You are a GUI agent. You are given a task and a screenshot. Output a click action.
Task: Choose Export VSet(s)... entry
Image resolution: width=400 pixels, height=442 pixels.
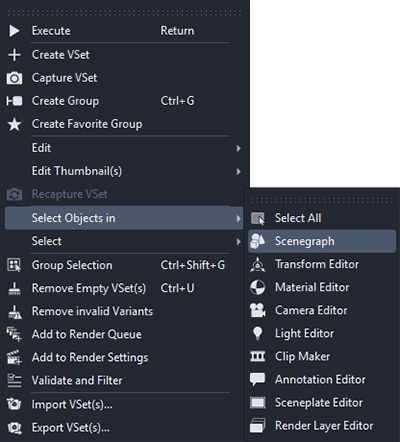click(124, 428)
